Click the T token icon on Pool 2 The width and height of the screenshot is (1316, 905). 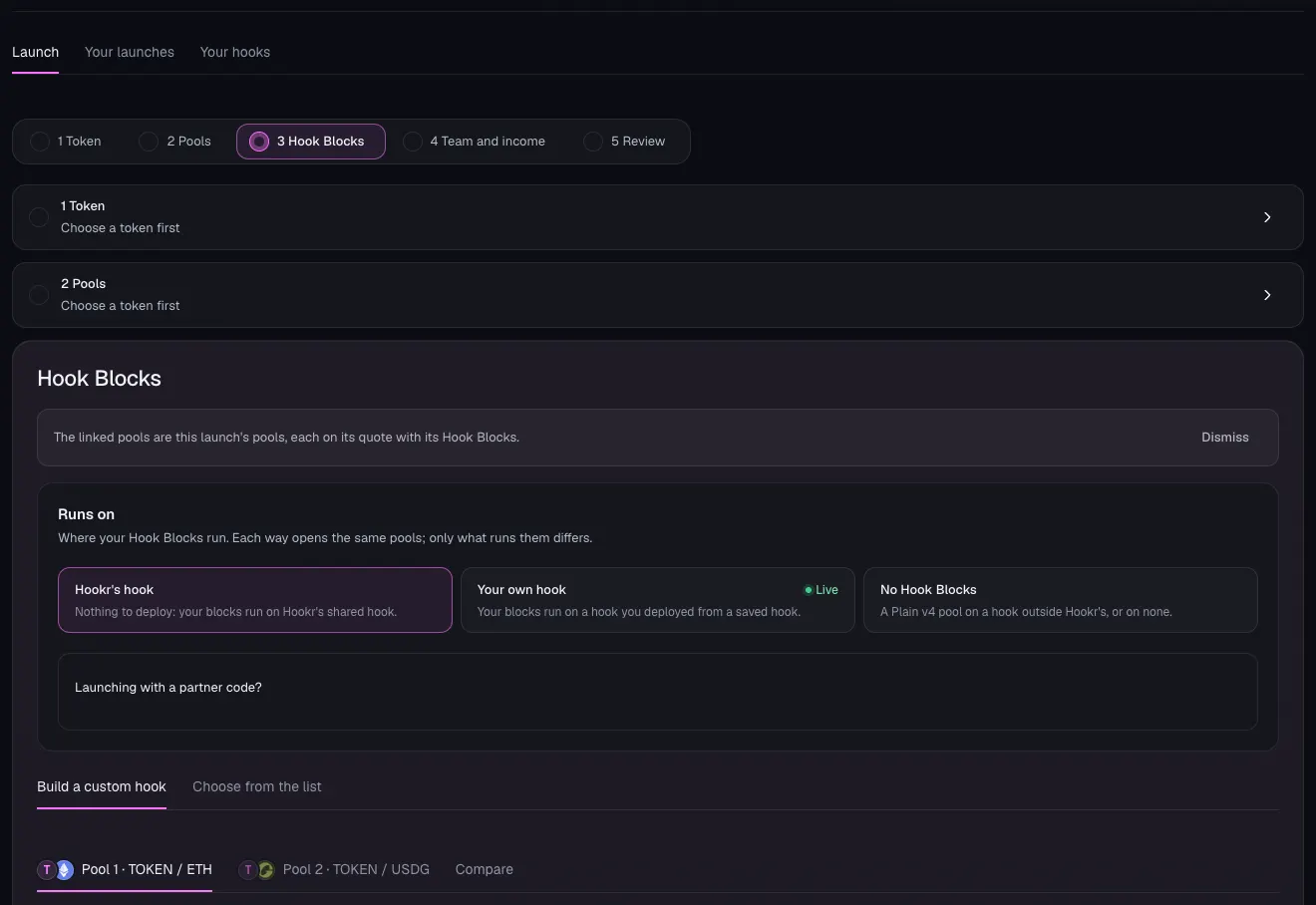[x=247, y=870]
